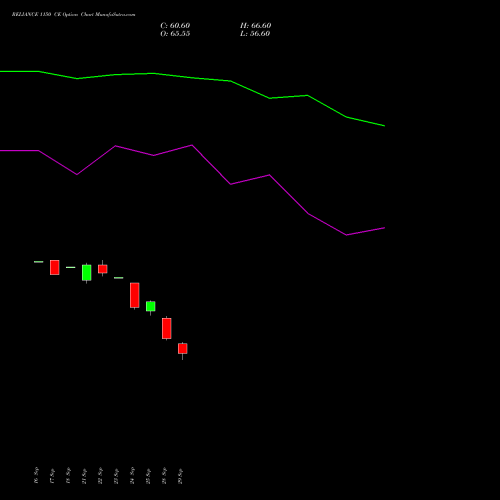Click the 18 Sep date axis label
Viewport: 500px width, 500px height.
pyautogui.click(x=68, y=475)
